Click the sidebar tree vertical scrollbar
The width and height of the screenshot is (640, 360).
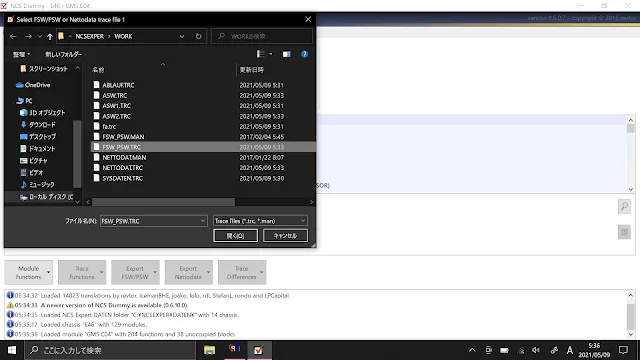pos(77,153)
